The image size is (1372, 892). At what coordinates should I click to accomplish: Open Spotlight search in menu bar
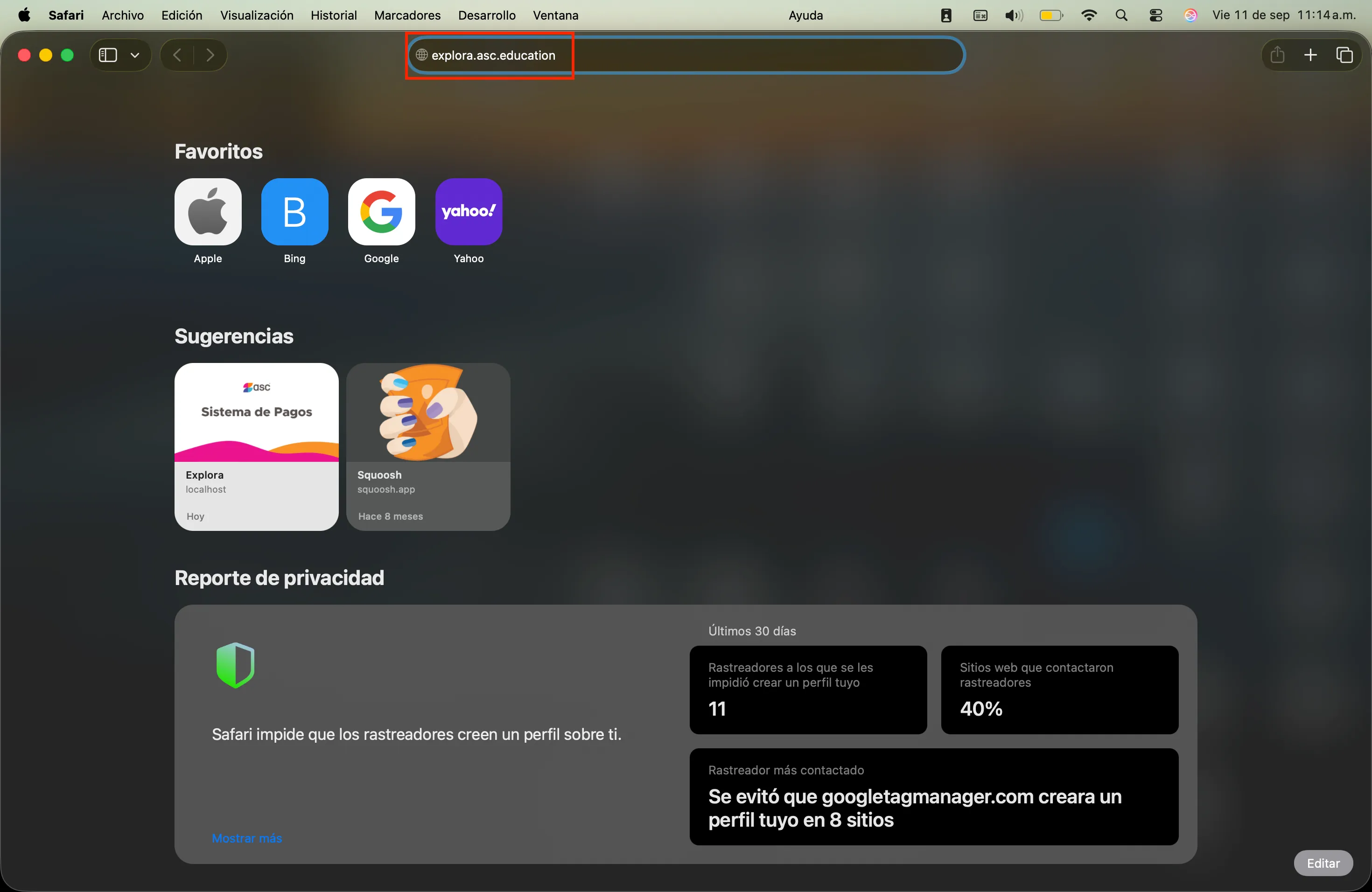pos(1121,15)
